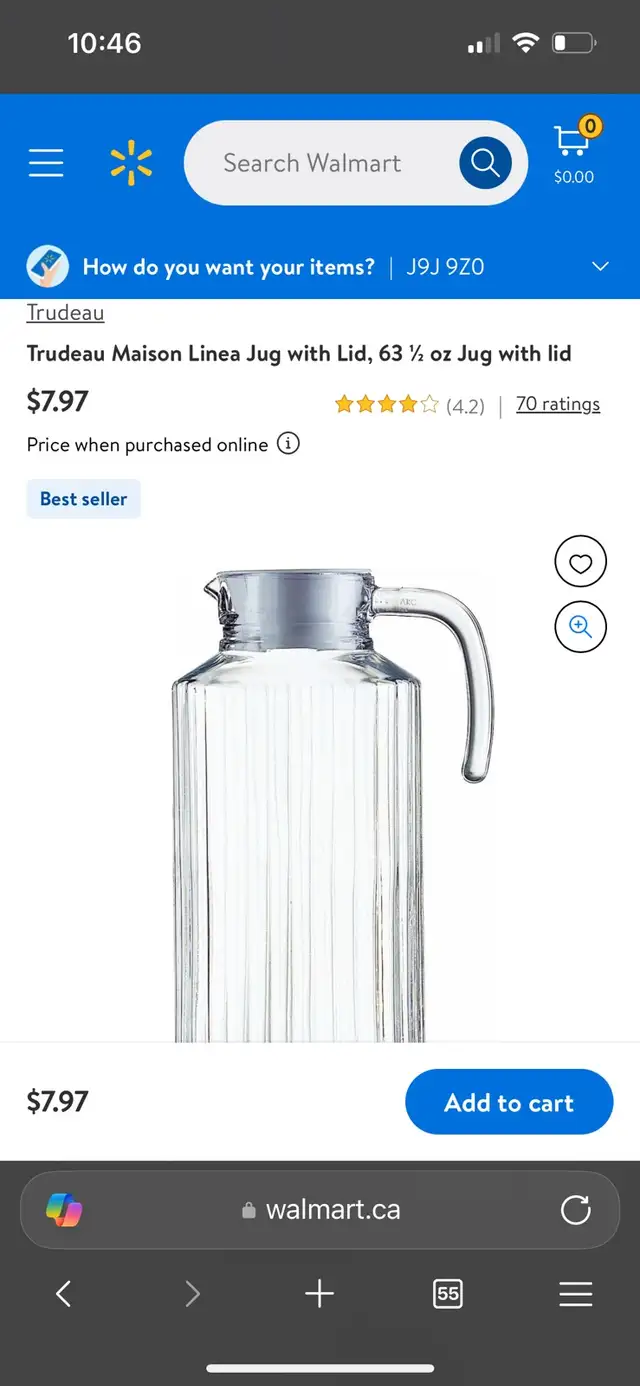
Task: Tap the walmart.ca address bar
Action: pos(320,1210)
